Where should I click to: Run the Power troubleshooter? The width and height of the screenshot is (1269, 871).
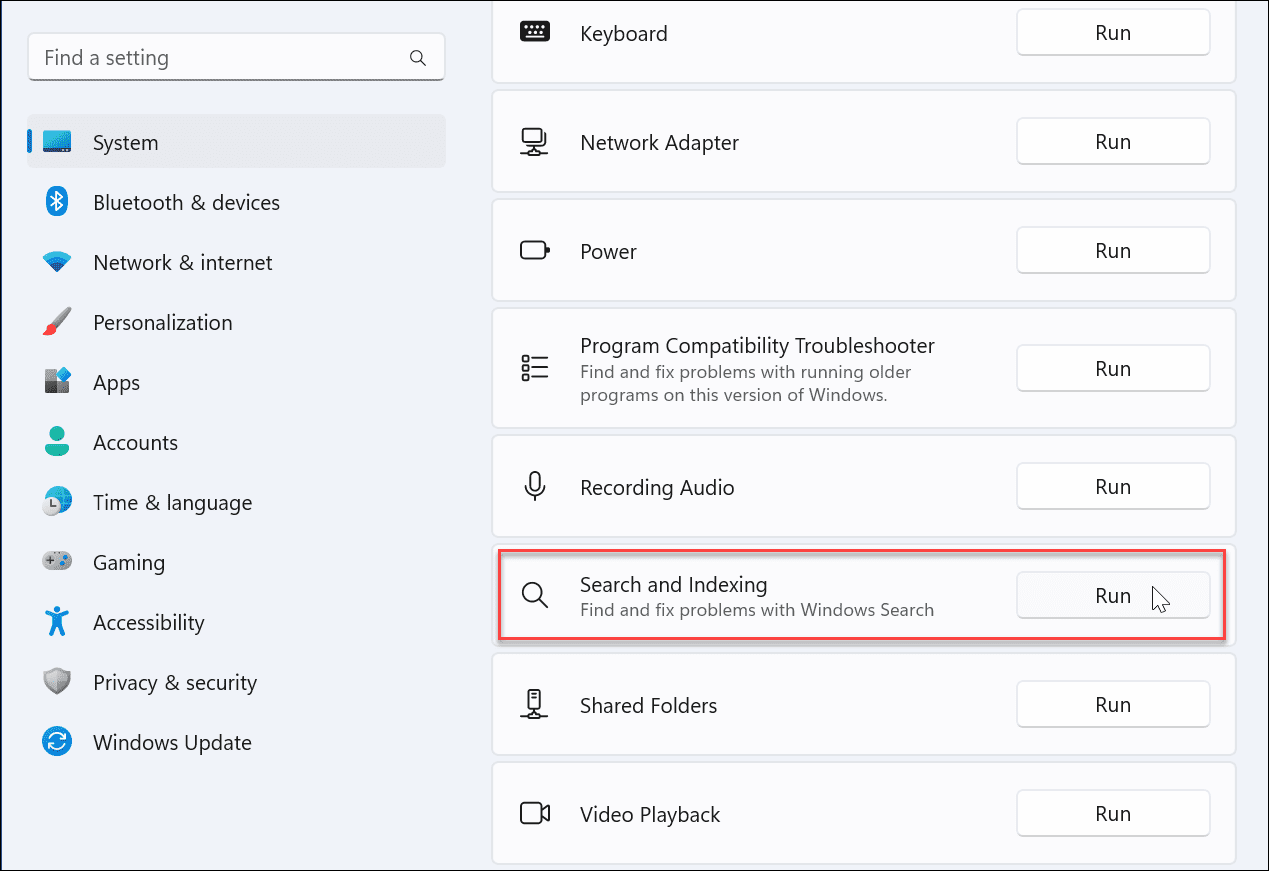coord(1112,251)
